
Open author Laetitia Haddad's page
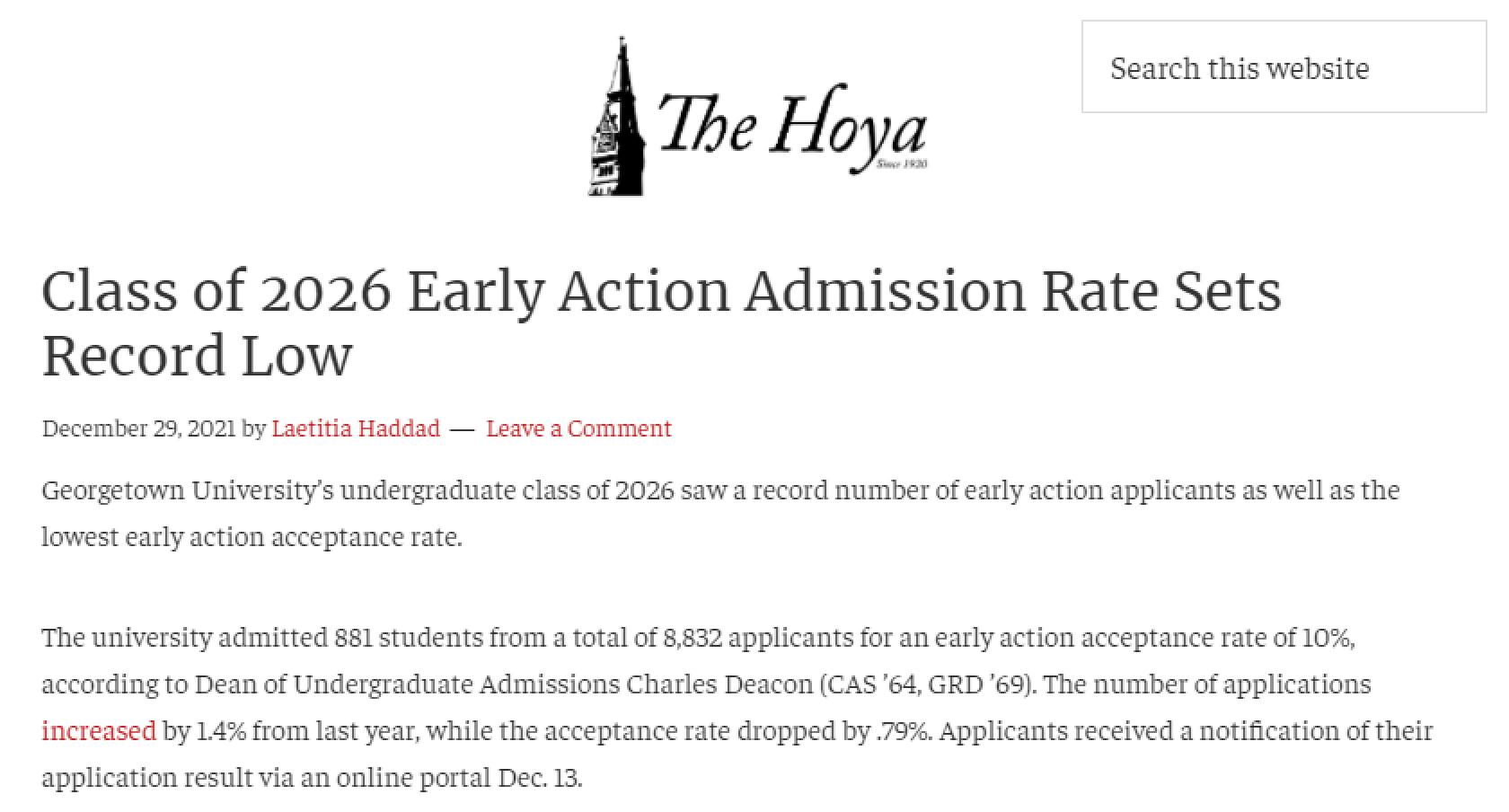point(356,428)
